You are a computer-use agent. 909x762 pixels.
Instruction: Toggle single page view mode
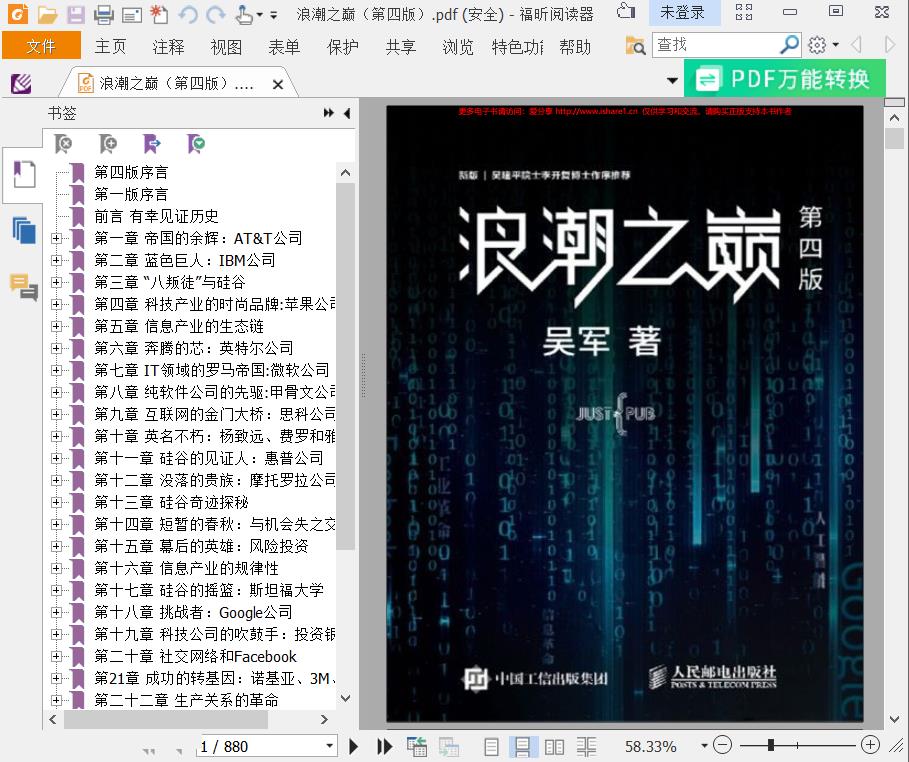coord(492,747)
